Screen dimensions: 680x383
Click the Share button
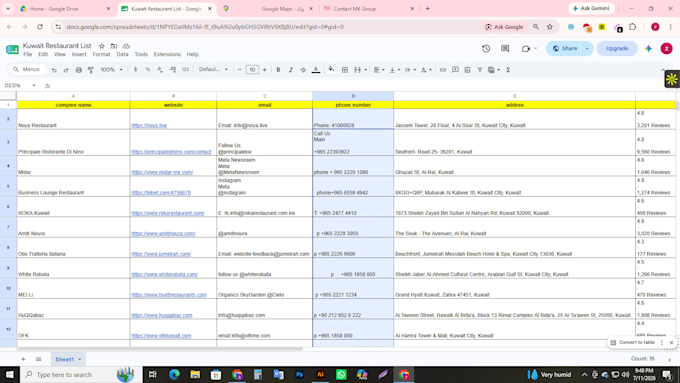tap(564, 49)
